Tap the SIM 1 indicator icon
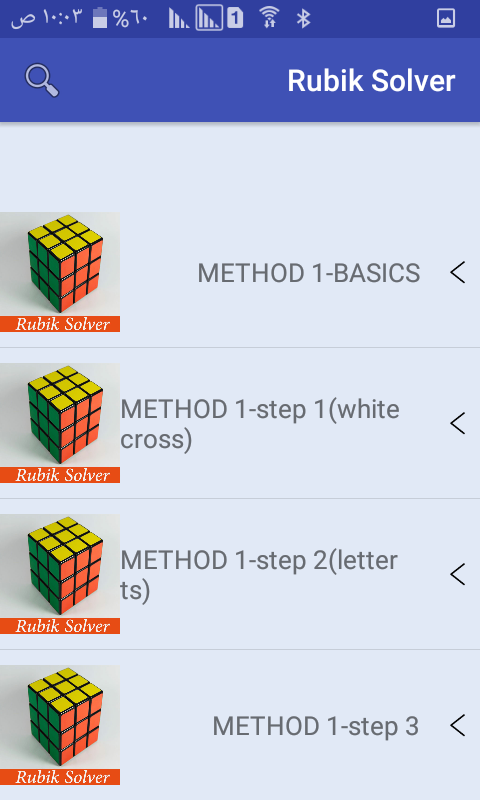This screenshot has width=480, height=800. pos(235,18)
